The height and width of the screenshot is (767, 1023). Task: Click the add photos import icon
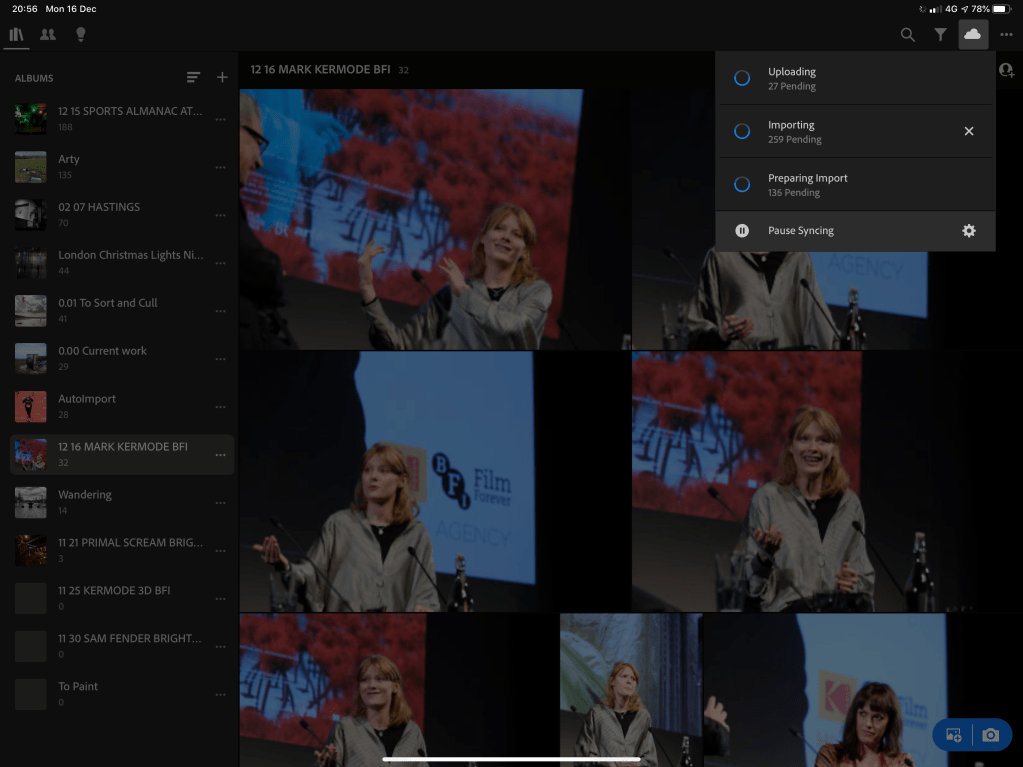[953, 736]
